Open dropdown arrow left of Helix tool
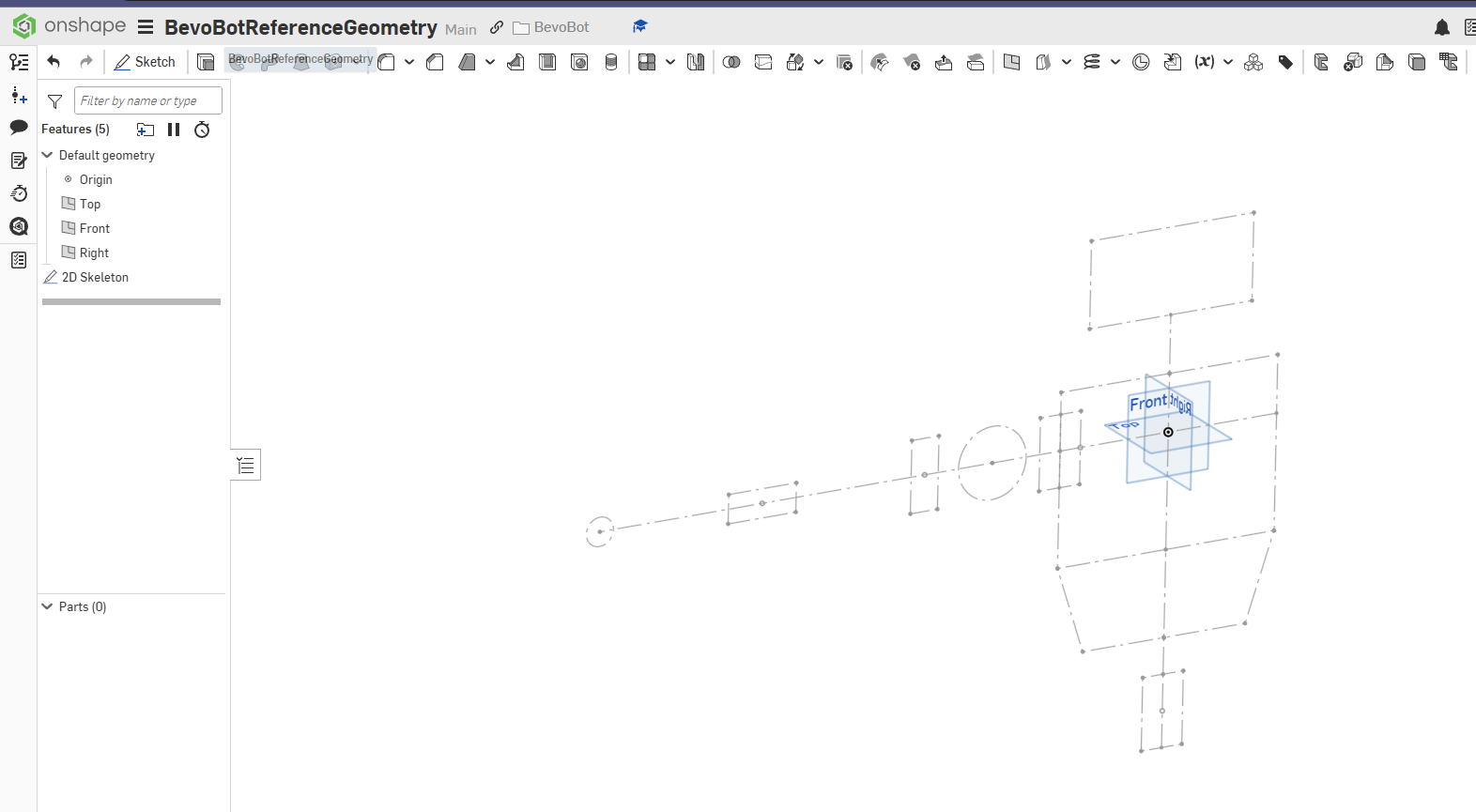 (1067, 62)
